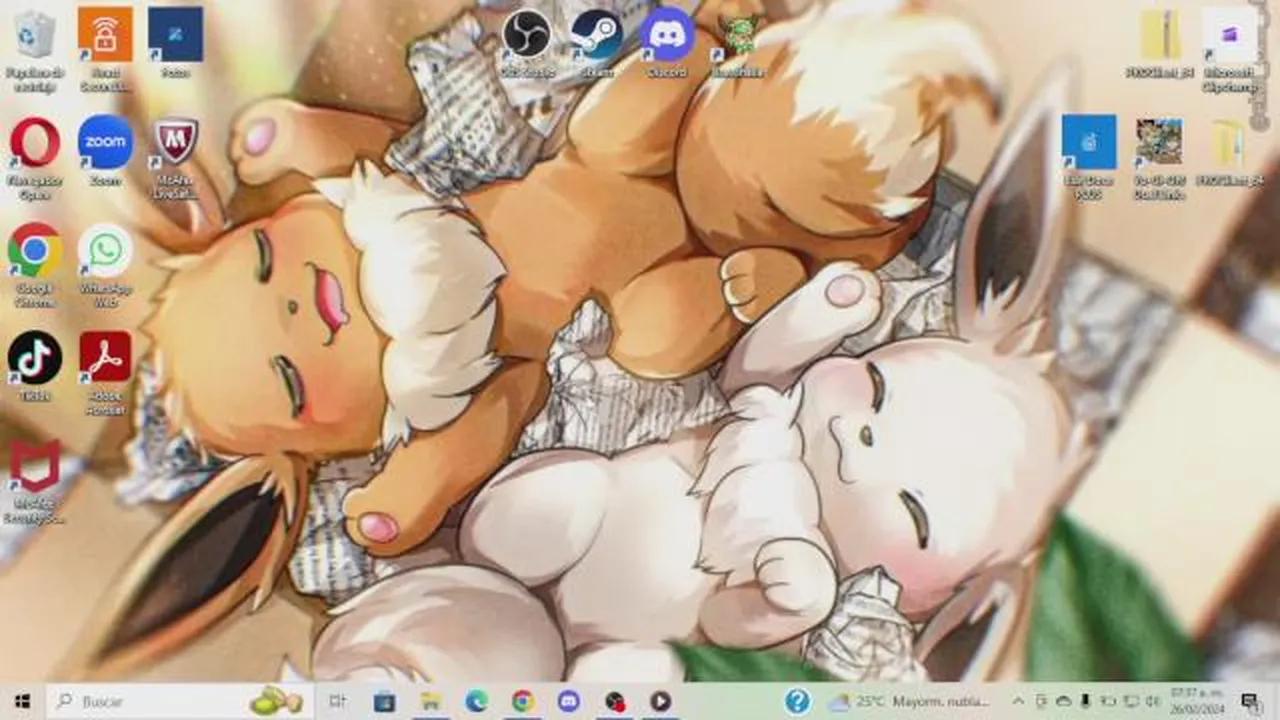Open File Explorer from the taskbar
Screen dimensions: 1280x720
pyautogui.click(x=431, y=701)
